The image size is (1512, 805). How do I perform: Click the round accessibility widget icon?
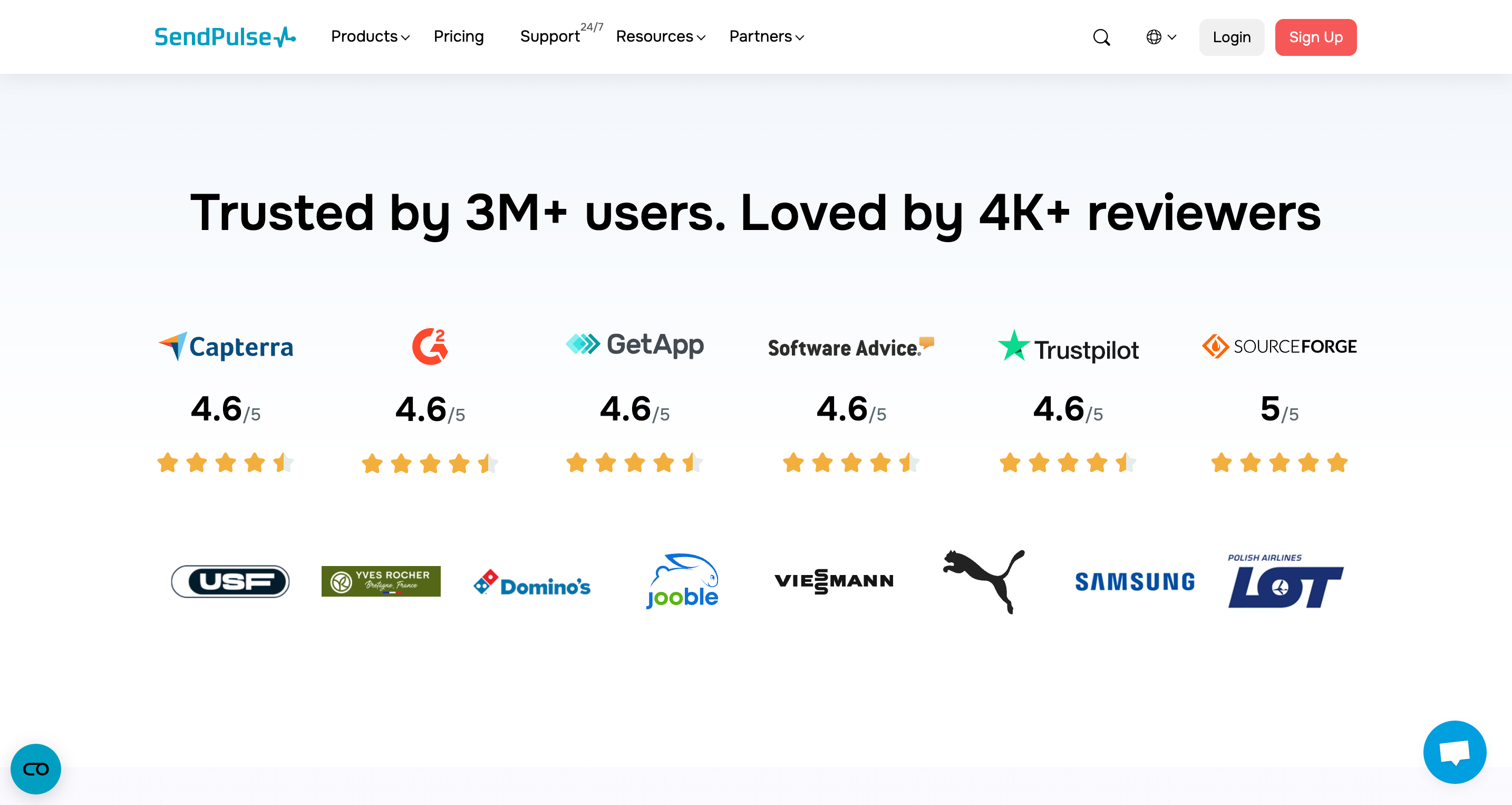pyautogui.click(x=36, y=769)
